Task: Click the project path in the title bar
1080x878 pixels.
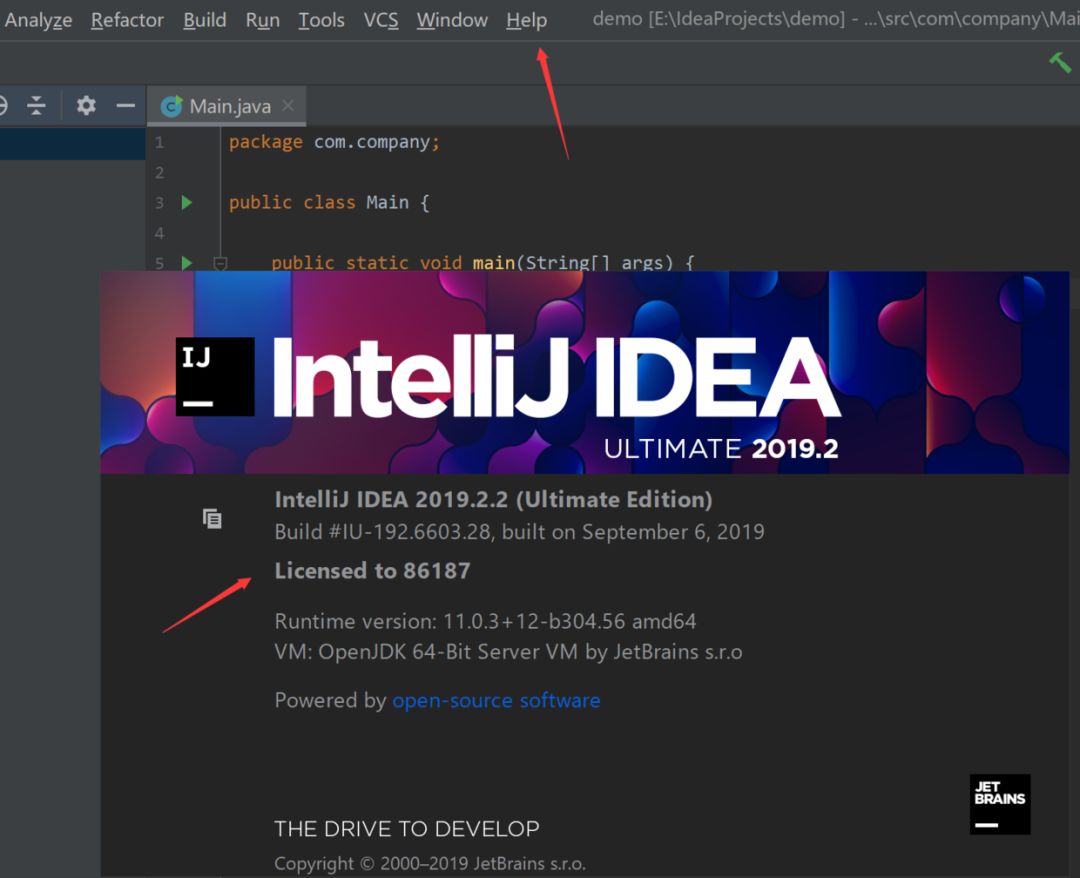Action: (836, 19)
